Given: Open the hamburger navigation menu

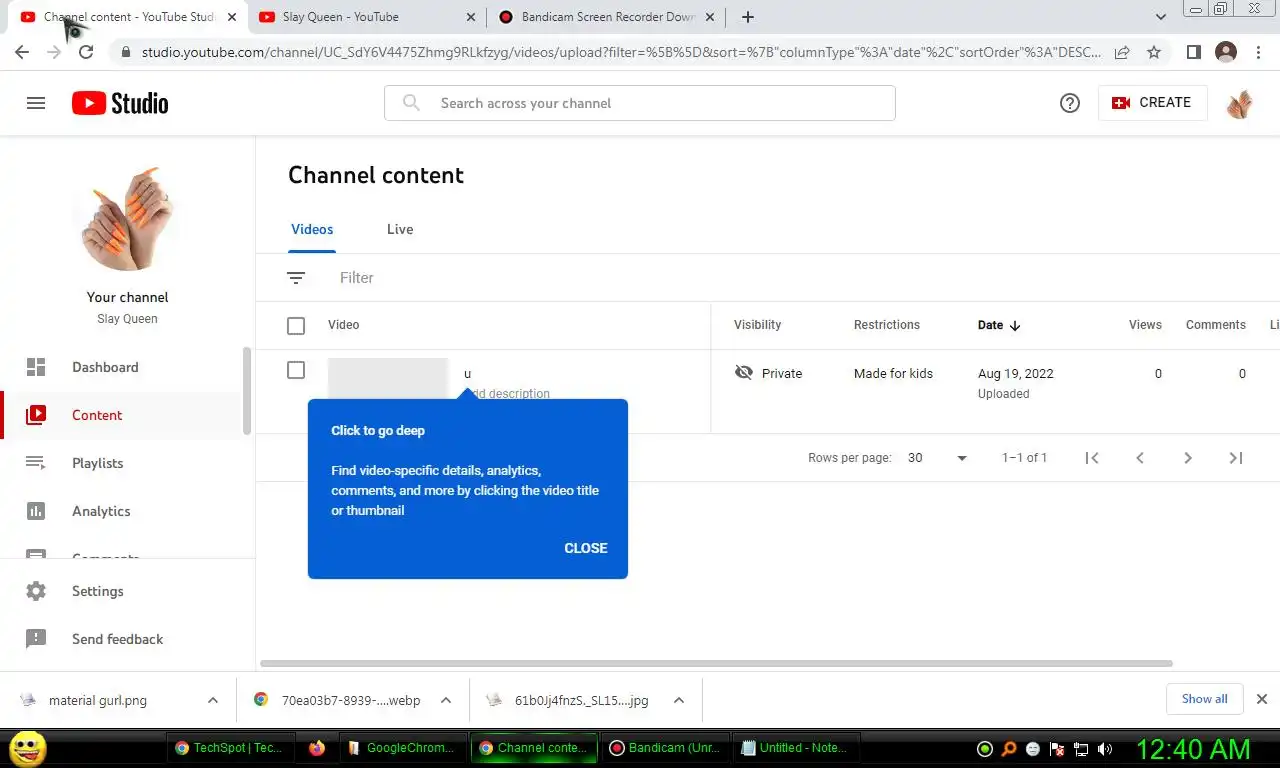Looking at the screenshot, I should coord(36,103).
